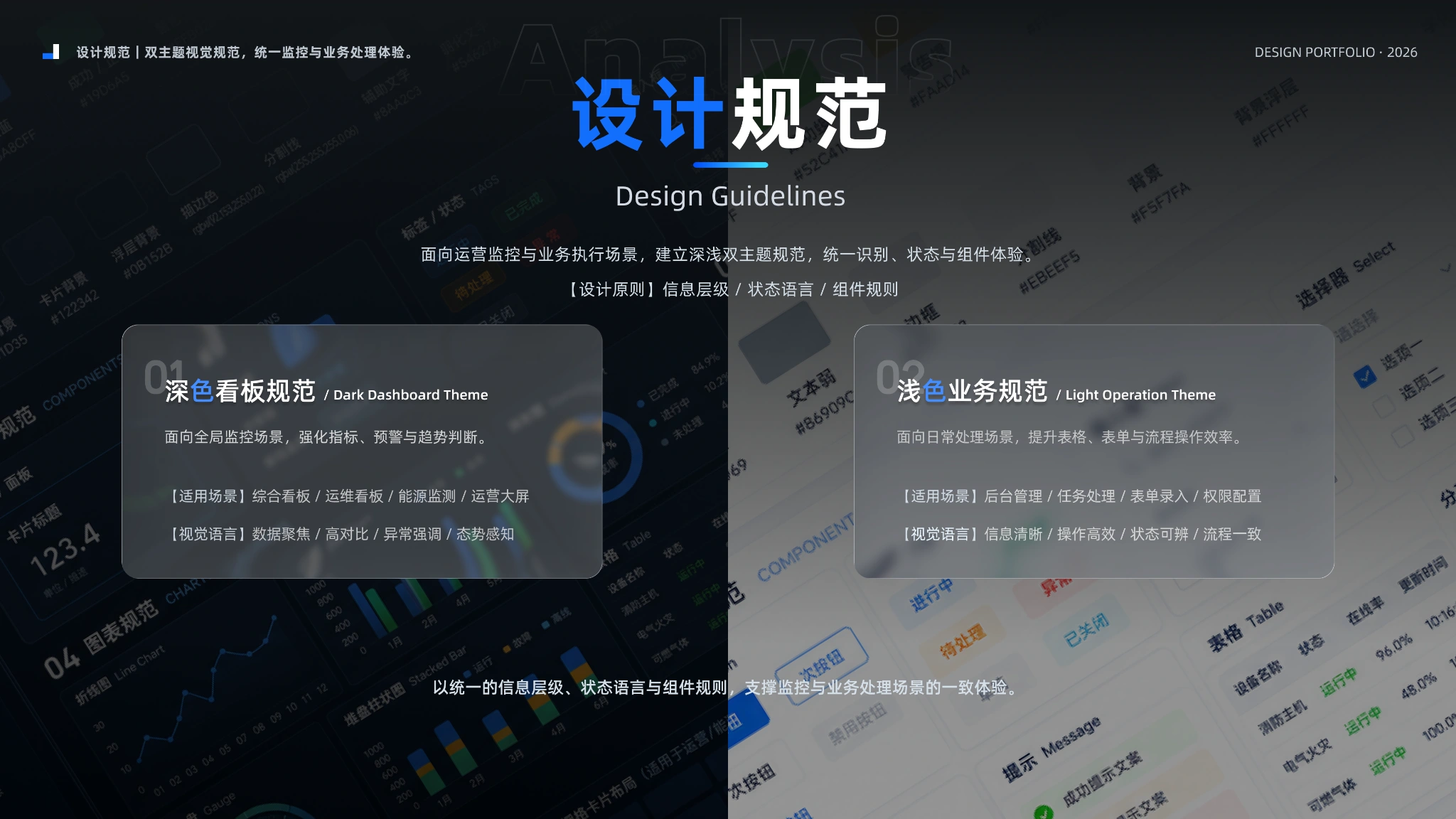Click 信息清晰 in the light card
This screenshot has width=1456, height=819.
(1014, 534)
